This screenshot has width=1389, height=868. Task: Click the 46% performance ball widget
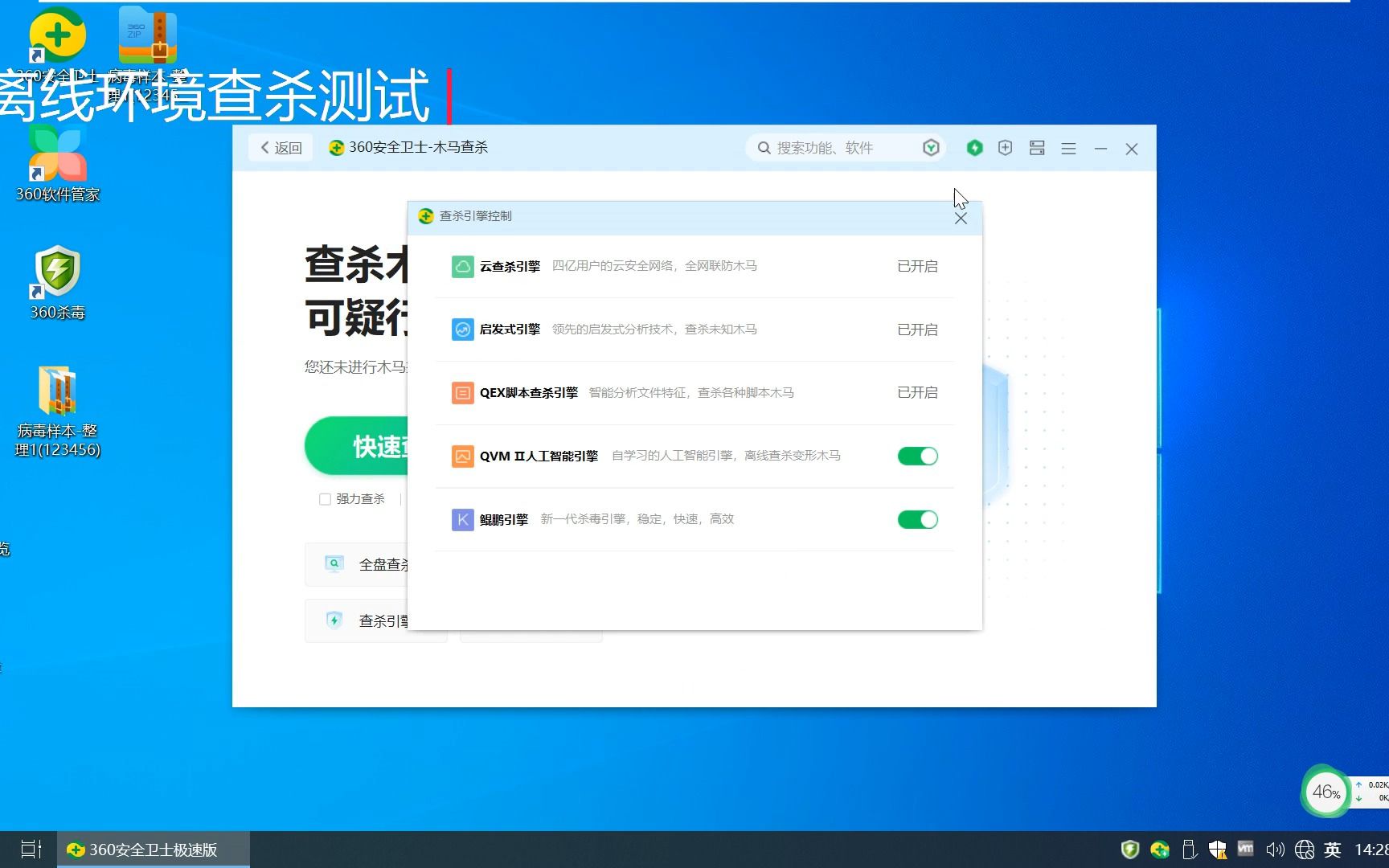1325,792
